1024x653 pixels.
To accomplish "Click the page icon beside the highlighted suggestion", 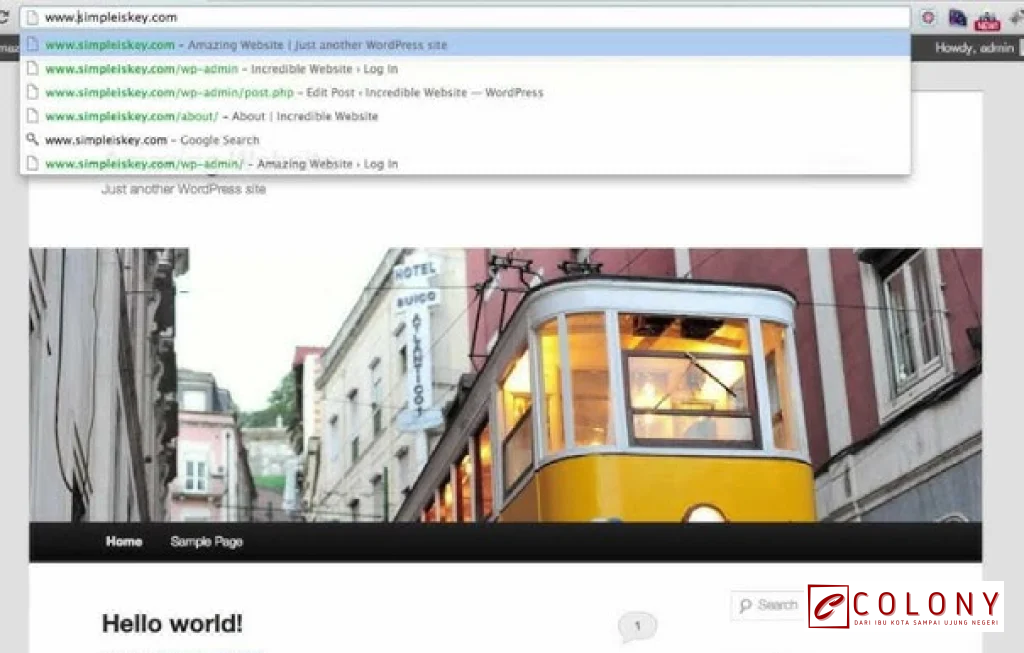I will [x=31, y=45].
